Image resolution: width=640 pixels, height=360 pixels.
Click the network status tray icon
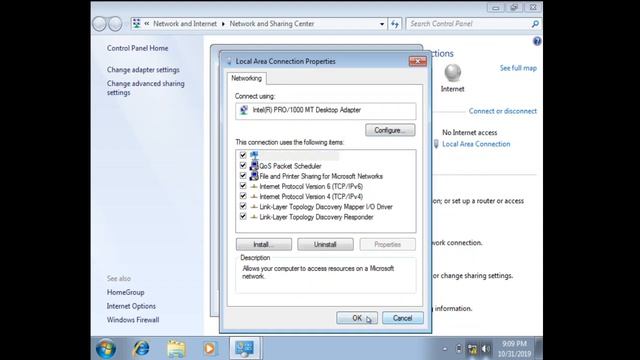coord(472,349)
